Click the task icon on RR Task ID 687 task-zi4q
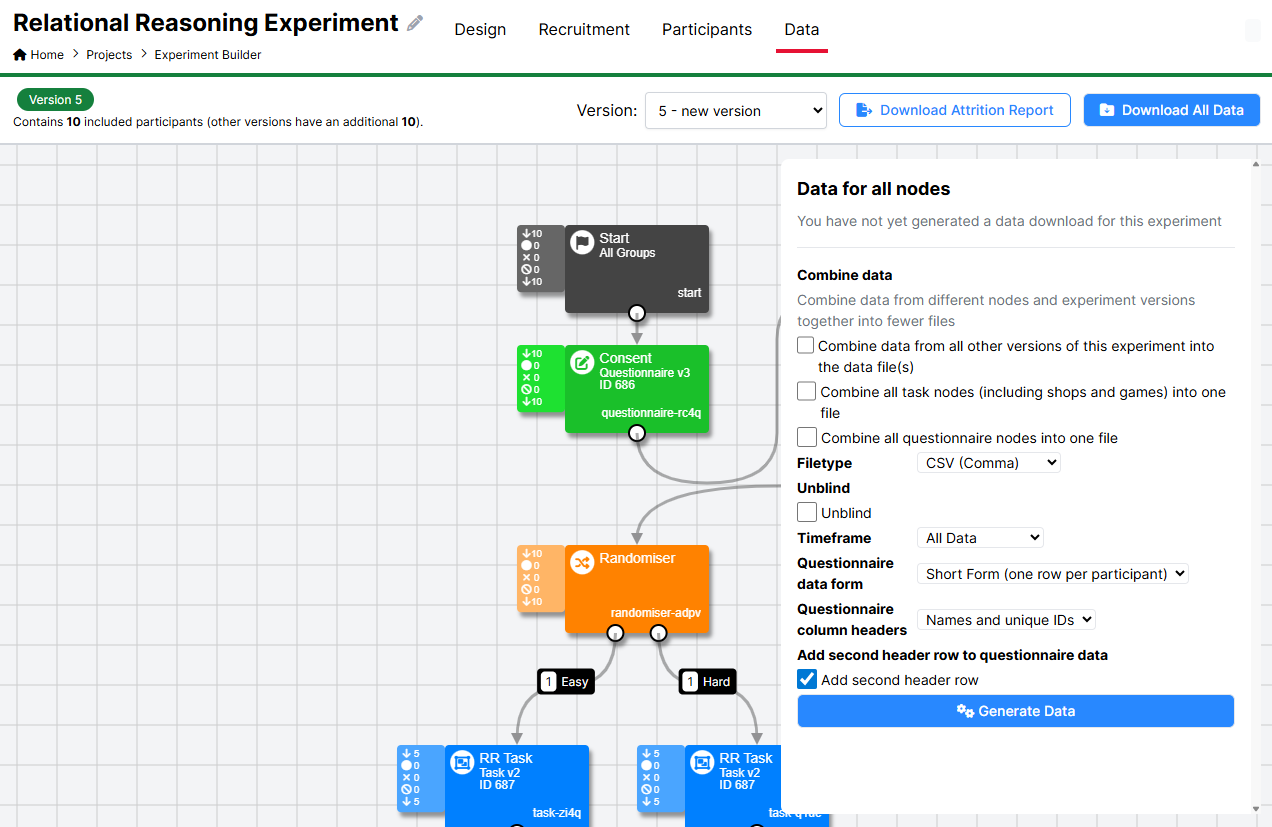The image size is (1272, 827). [x=462, y=762]
